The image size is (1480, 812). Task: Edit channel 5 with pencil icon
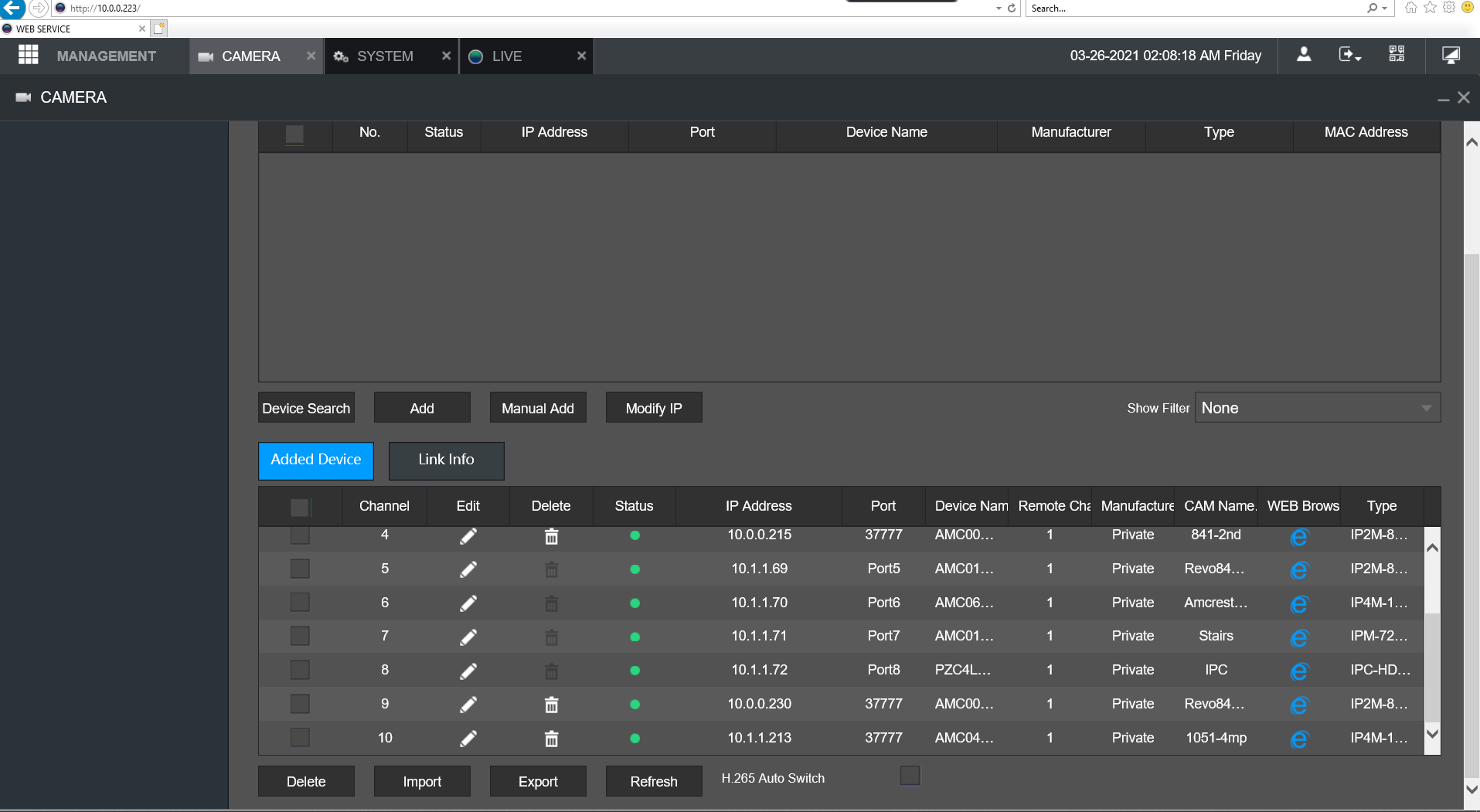click(x=468, y=569)
